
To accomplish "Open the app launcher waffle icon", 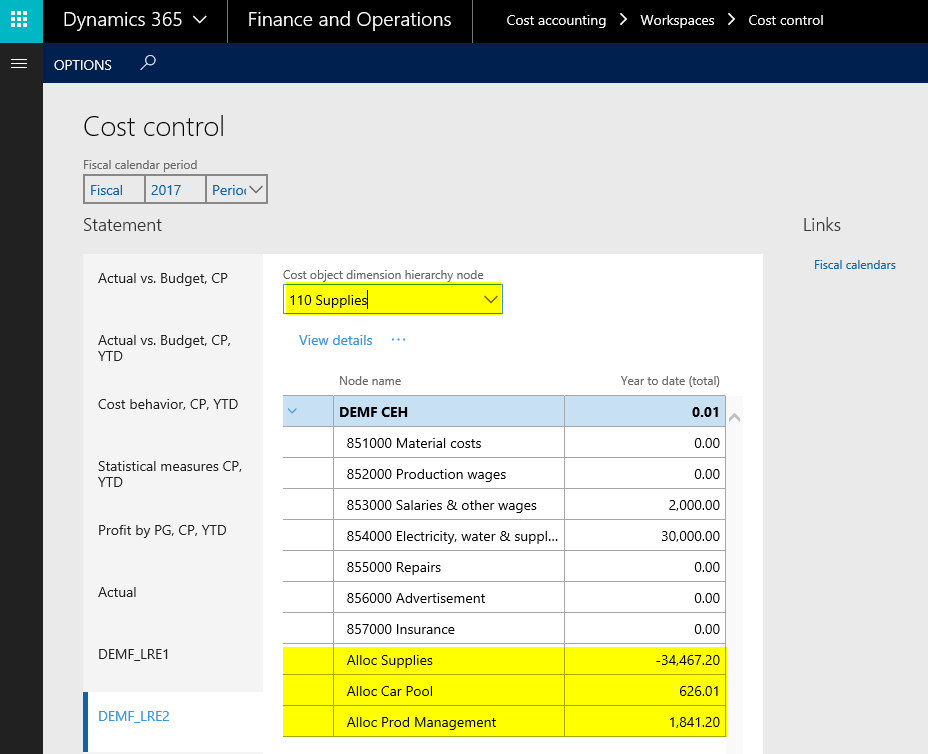I will [20, 20].
